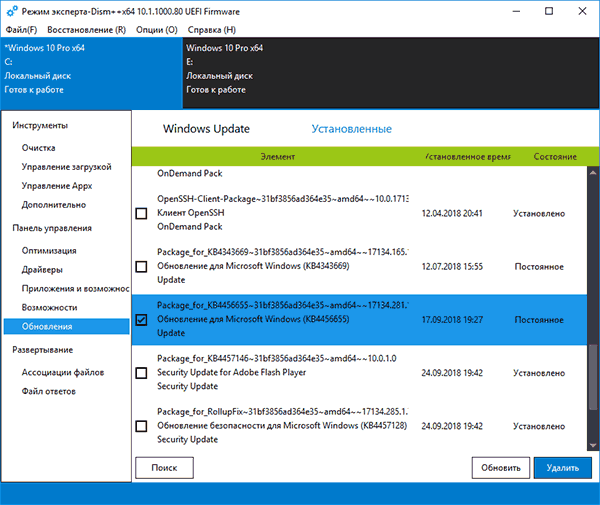
Task: Select the Обновления sidebar item
Action: [67, 326]
